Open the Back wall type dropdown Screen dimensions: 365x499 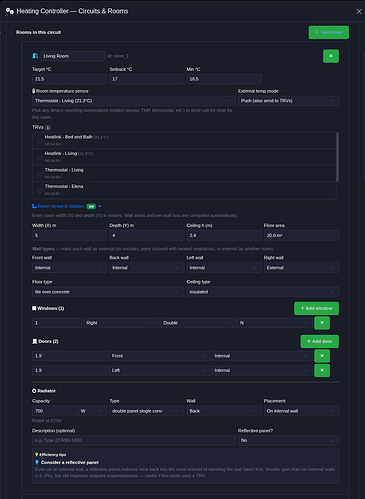point(147,268)
